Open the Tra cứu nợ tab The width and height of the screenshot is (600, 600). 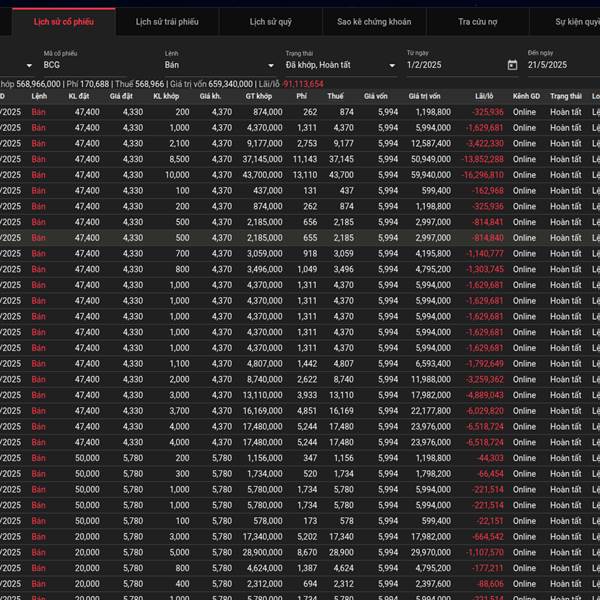[478, 22]
